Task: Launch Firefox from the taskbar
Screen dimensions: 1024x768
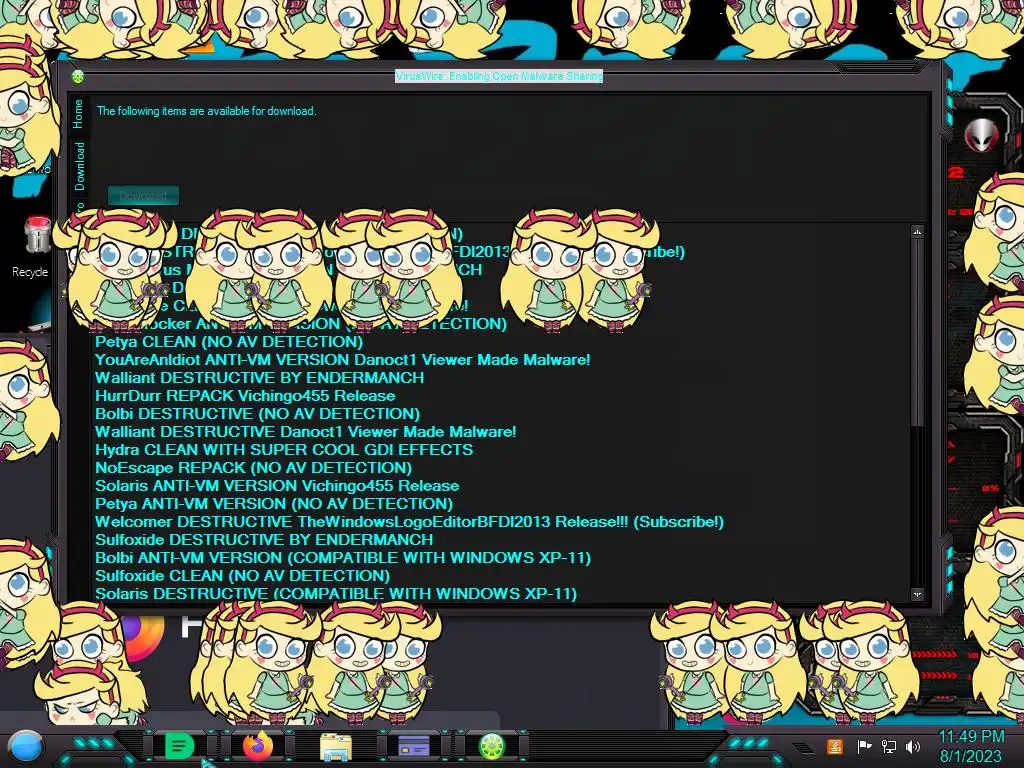Action: 258,746
